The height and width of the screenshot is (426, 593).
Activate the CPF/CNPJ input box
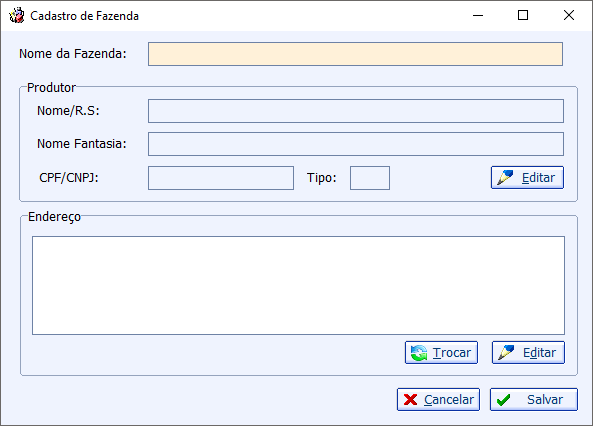click(221, 178)
